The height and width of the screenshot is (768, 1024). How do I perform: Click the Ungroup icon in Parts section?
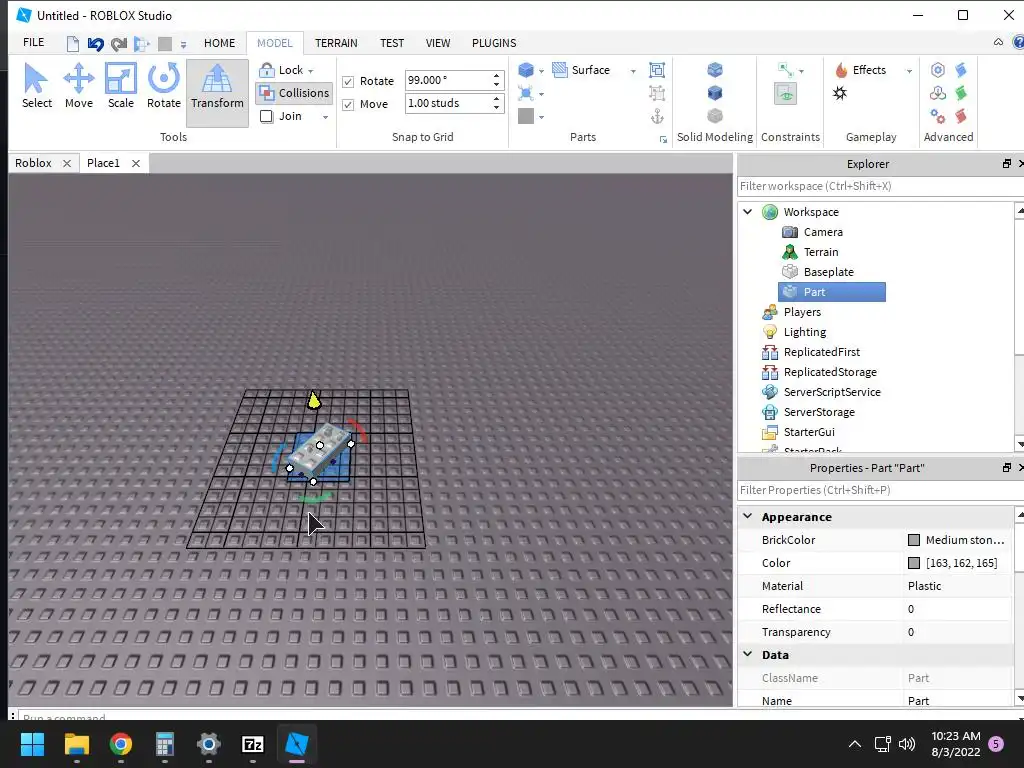657,93
